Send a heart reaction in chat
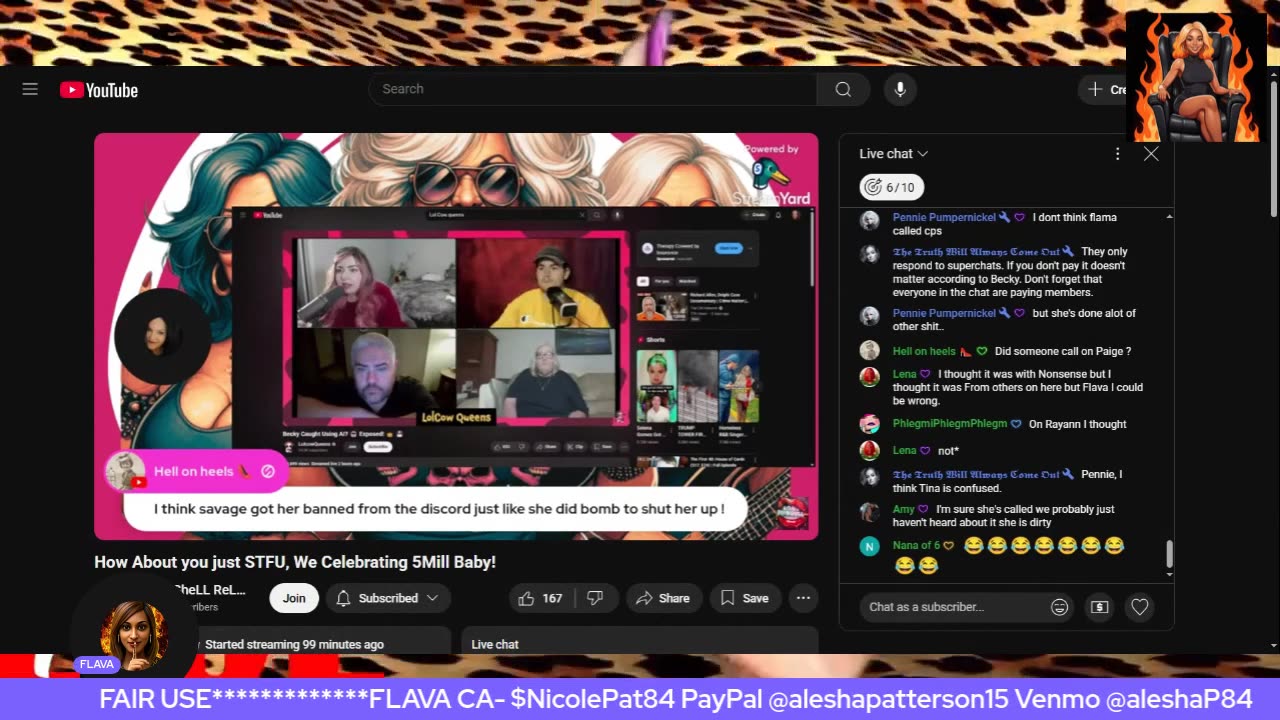Image resolution: width=1280 pixels, height=720 pixels. point(1139,607)
